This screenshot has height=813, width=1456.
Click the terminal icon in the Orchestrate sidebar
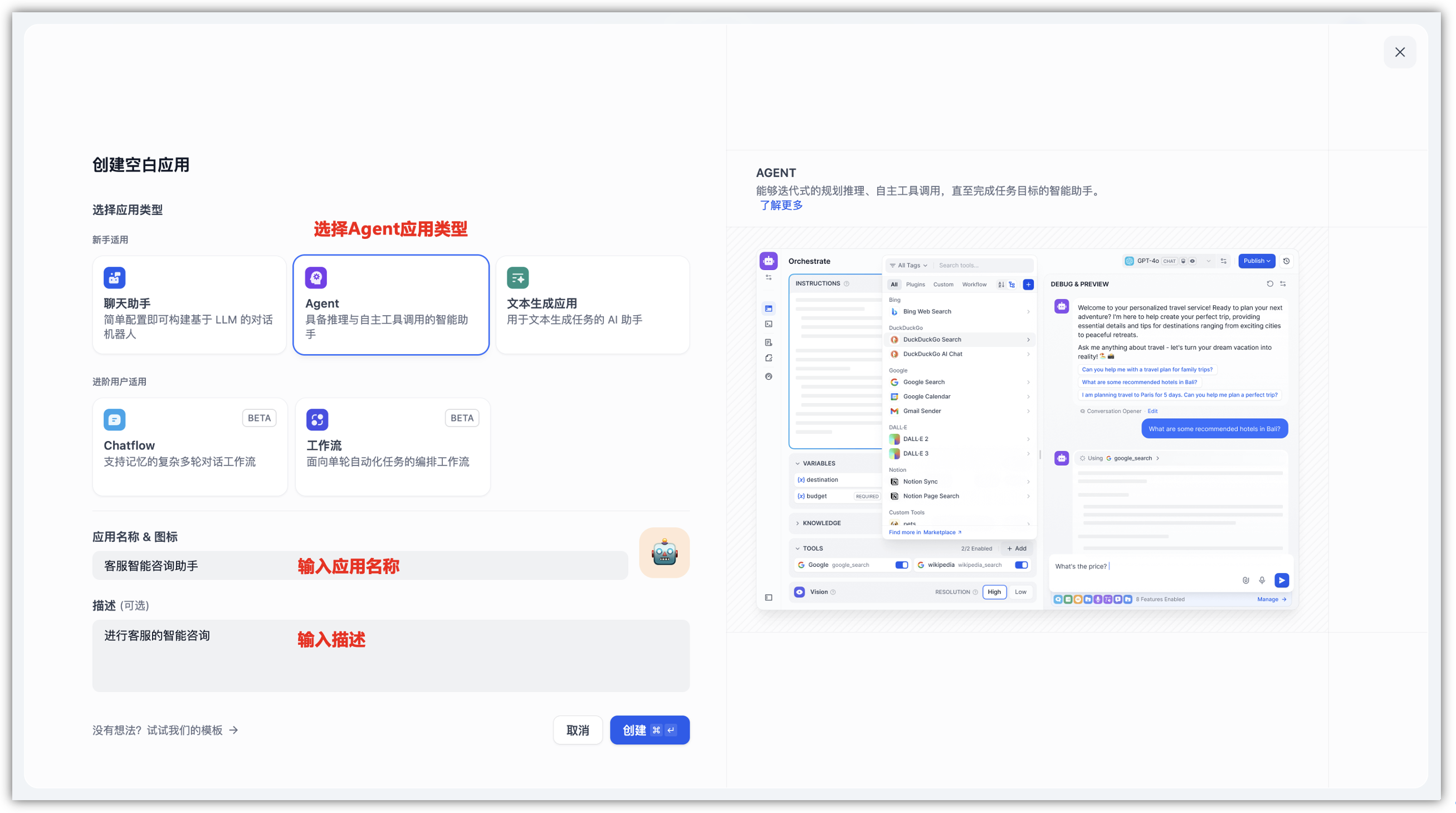click(769, 324)
